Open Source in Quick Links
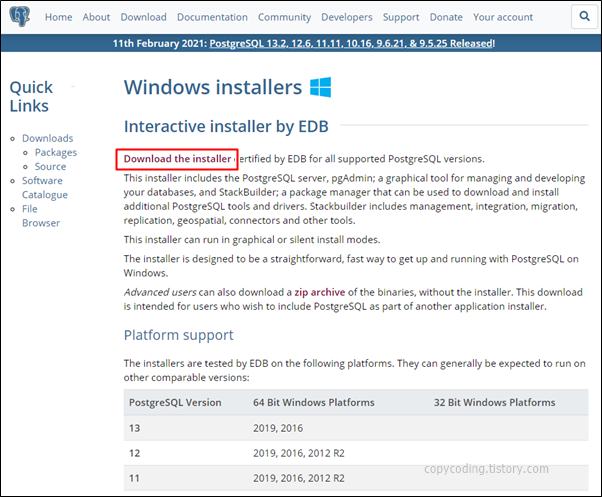Viewport: 602px width, 497px height. point(50,167)
